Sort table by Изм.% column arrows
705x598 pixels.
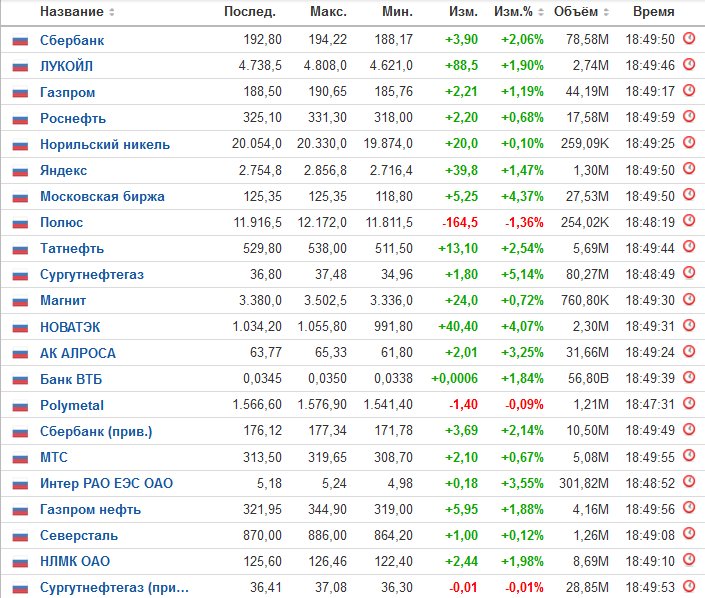(541, 12)
